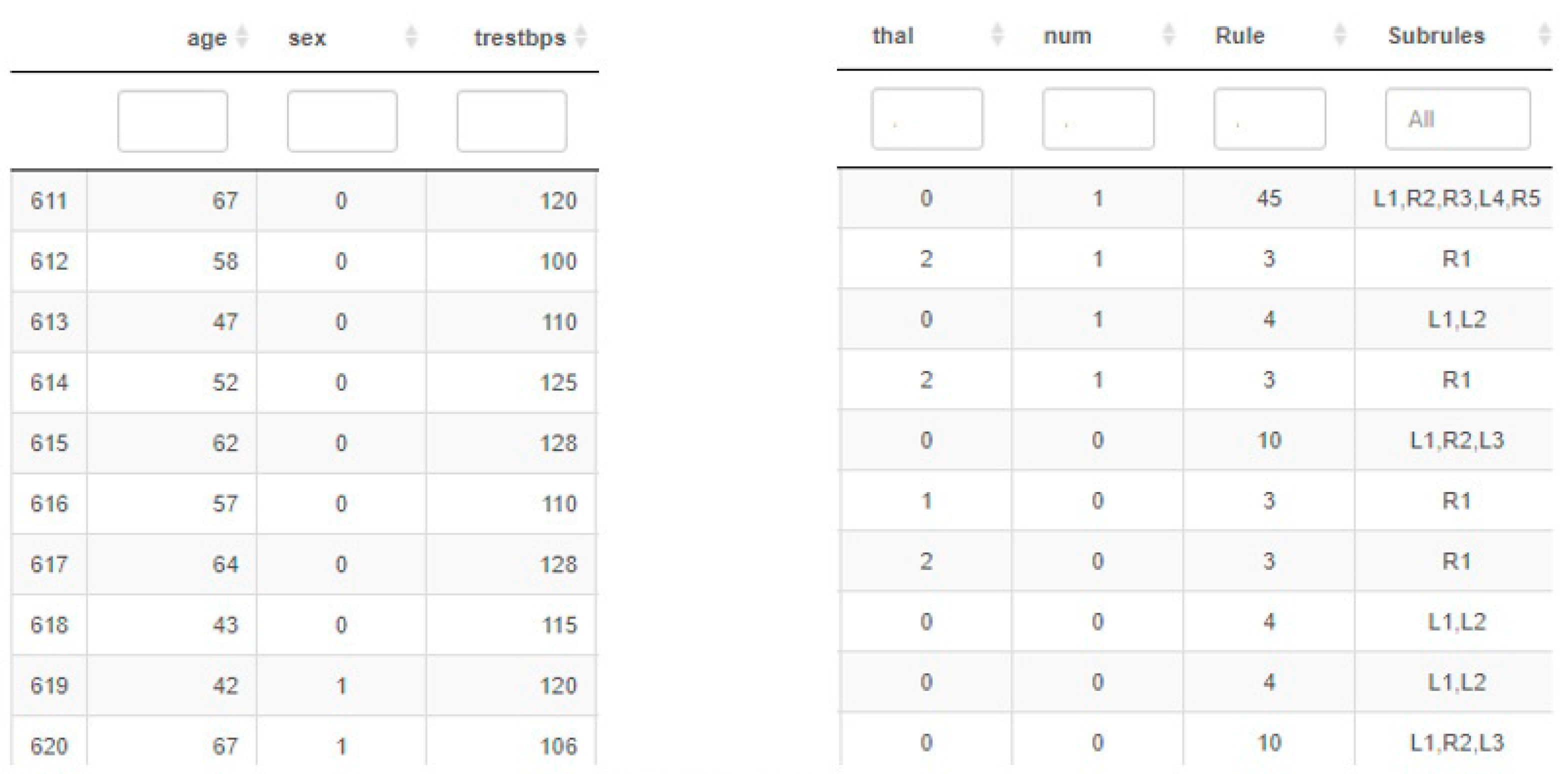1568x774 pixels.
Task: Sort table by age column arrows
Action: click(x=241, y=36)
